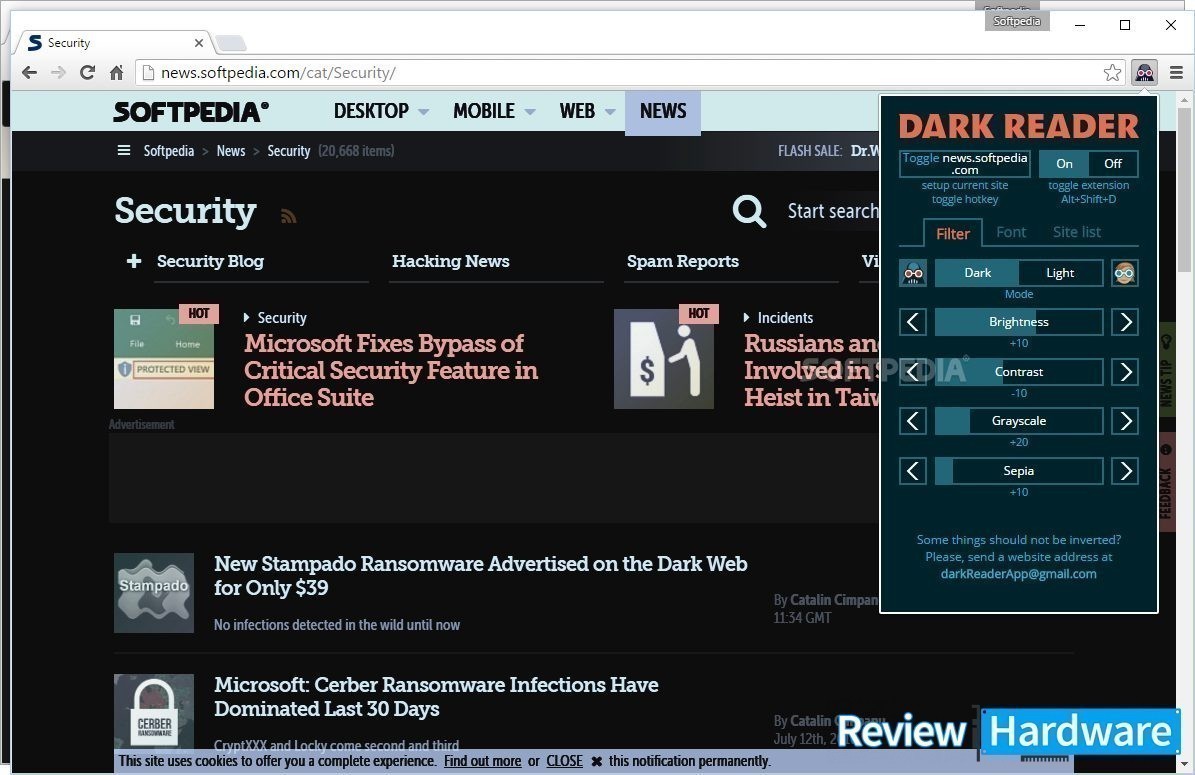Decrease Sepia with left arrow
1195x775 pixels.
pos(913,471)
